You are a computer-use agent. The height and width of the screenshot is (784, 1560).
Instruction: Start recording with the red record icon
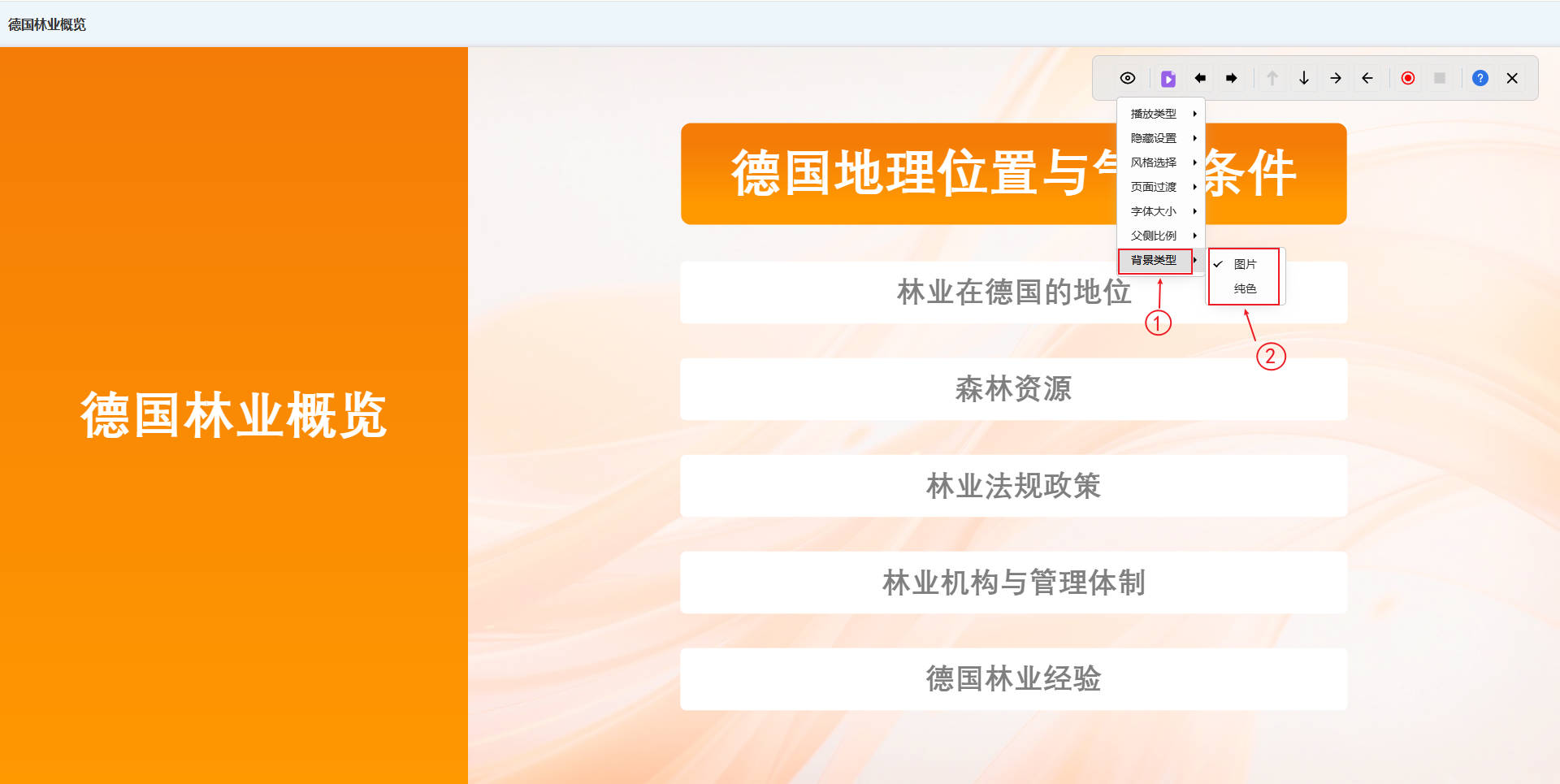1407,78
